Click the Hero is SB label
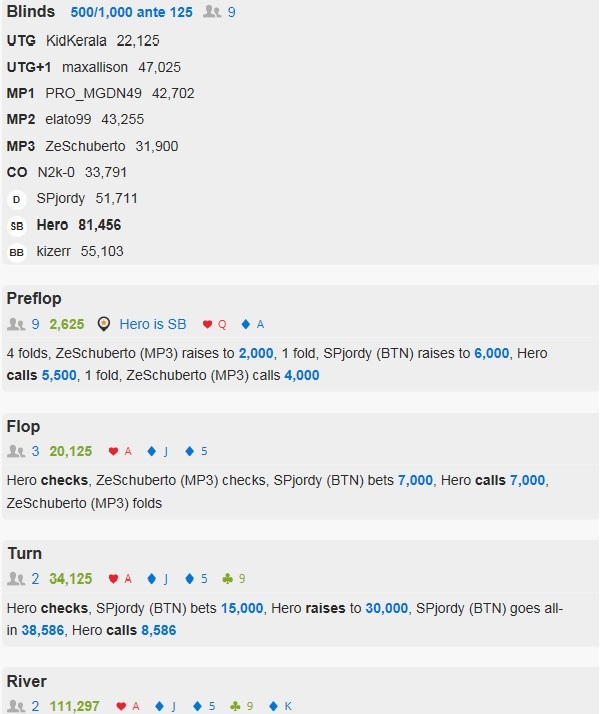 pos(153,324)
